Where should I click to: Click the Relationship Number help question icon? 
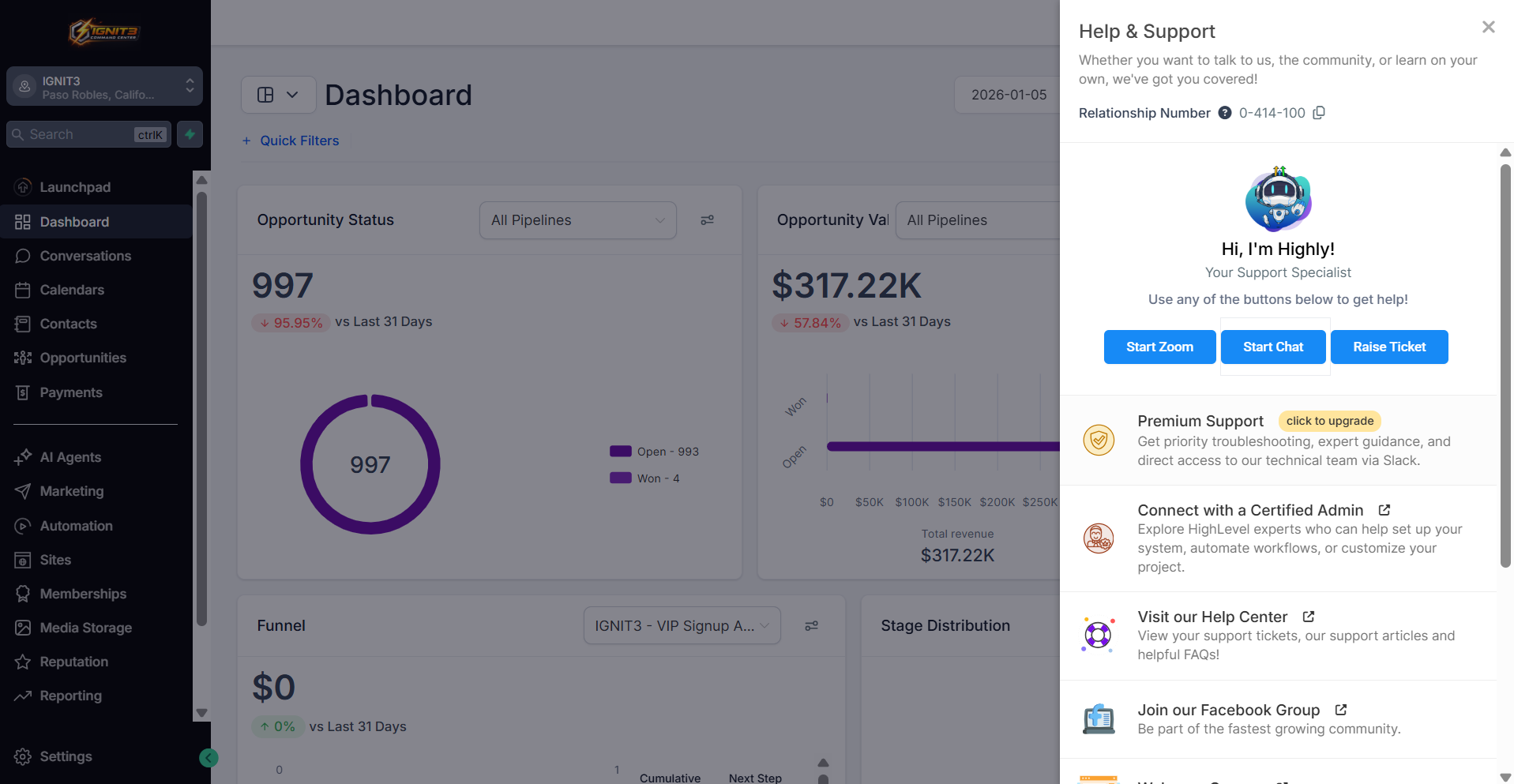(1225, 113)
